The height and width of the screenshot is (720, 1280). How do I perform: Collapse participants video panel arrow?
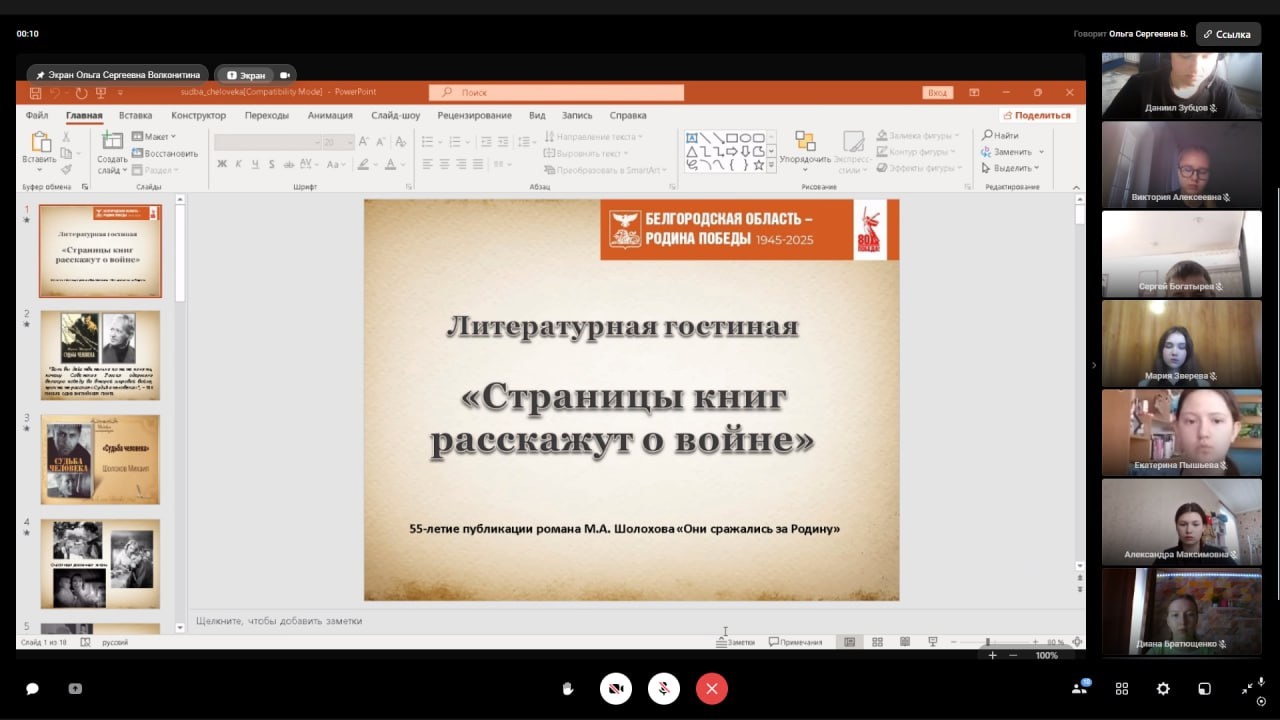point(1093,365)
